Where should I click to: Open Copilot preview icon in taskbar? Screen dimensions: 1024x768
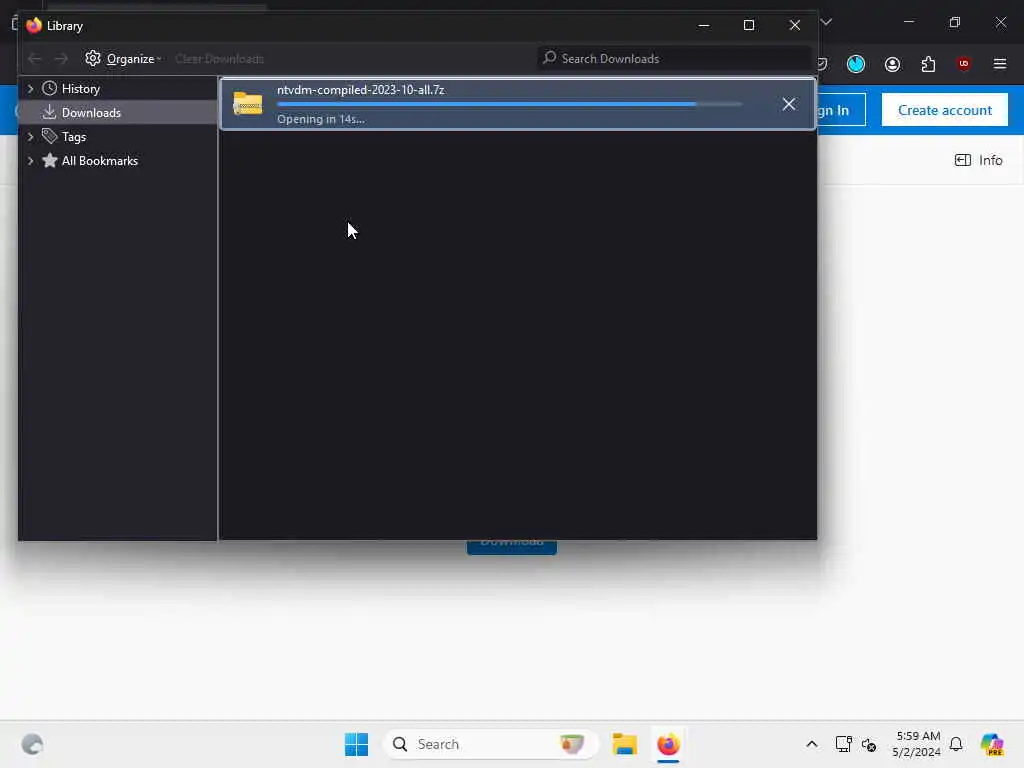(992, 744)
